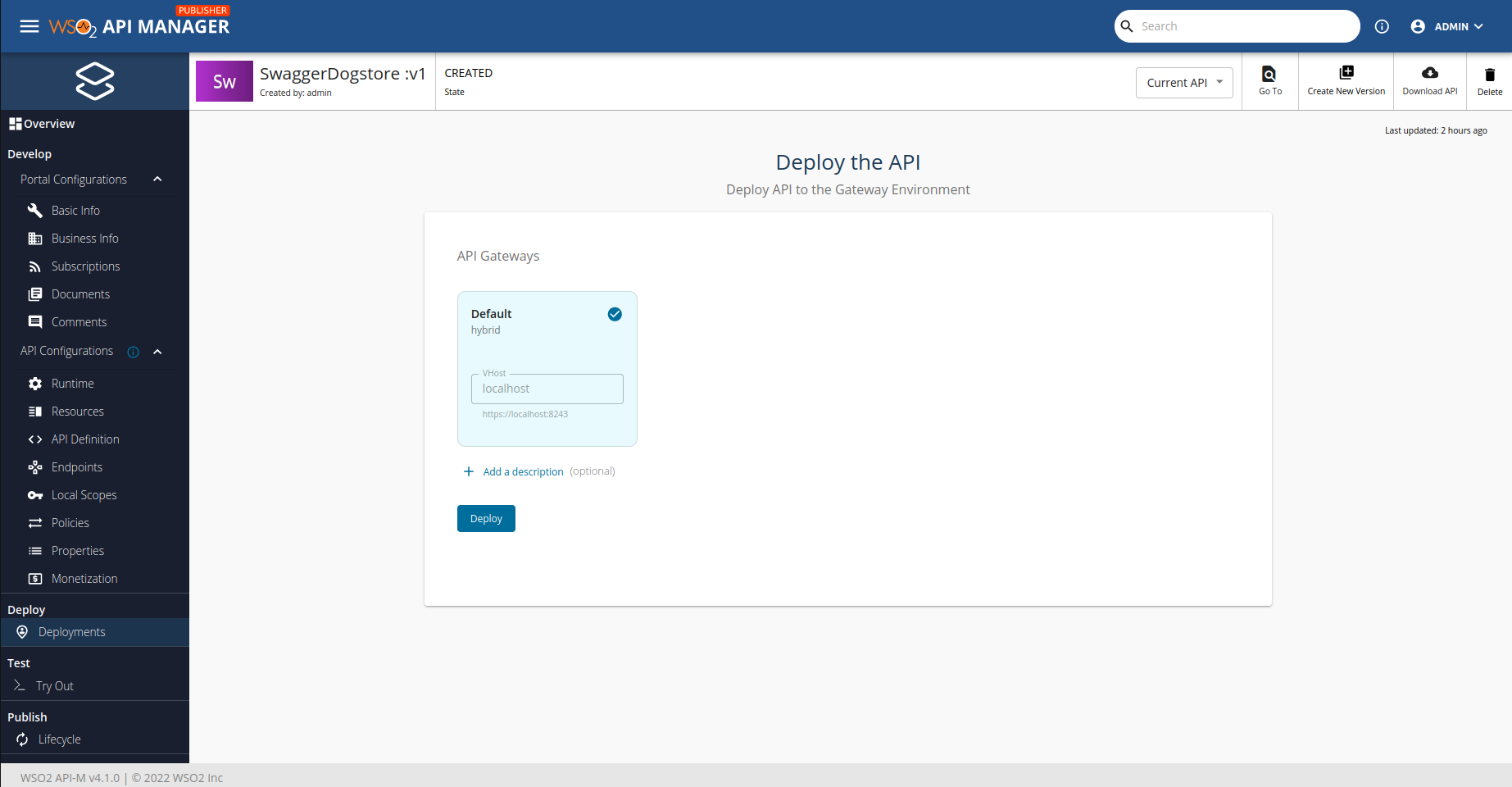Open the Current API dropdown
Screen dimensions: 1512x787
[x=1184, y=83]
